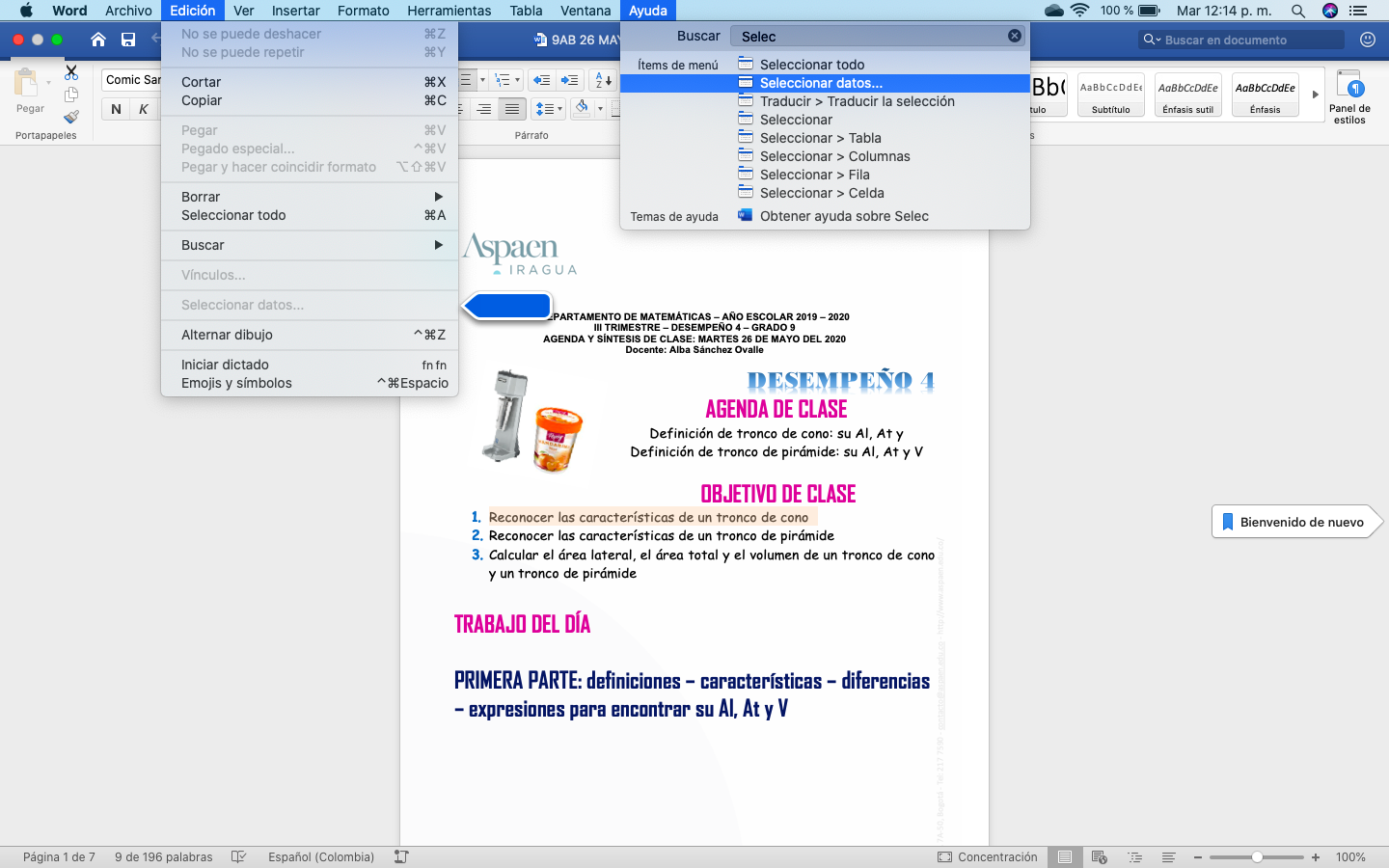Click the Save floppy disk icon

(x=128, y=40)
